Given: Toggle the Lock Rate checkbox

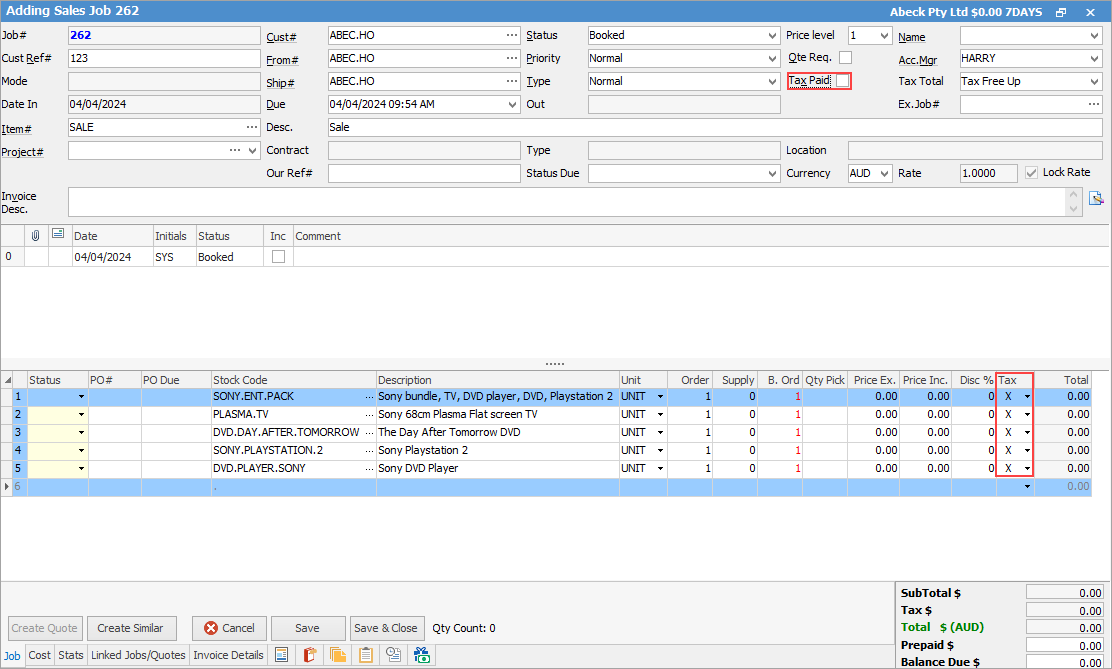Looking at the screenshot, I should point(1032,173).
